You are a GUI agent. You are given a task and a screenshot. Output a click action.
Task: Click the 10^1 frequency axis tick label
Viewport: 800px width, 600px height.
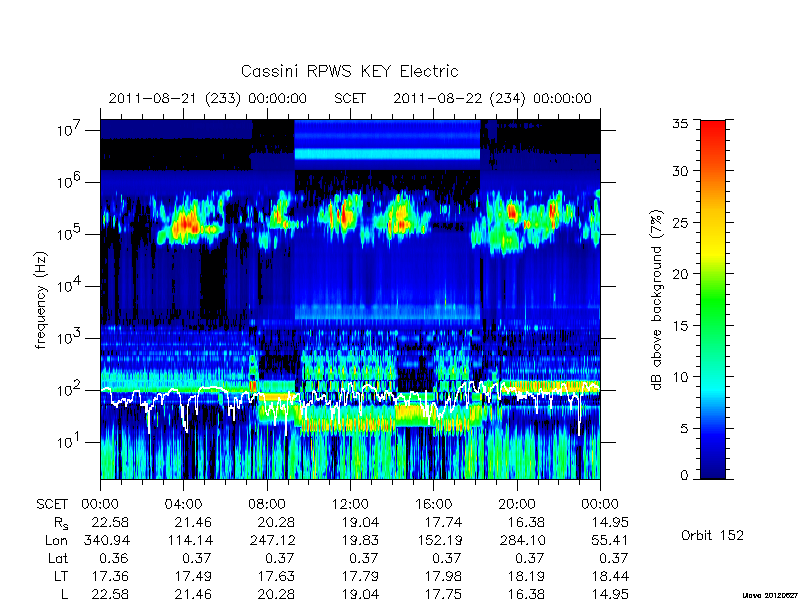pos(70,442)
